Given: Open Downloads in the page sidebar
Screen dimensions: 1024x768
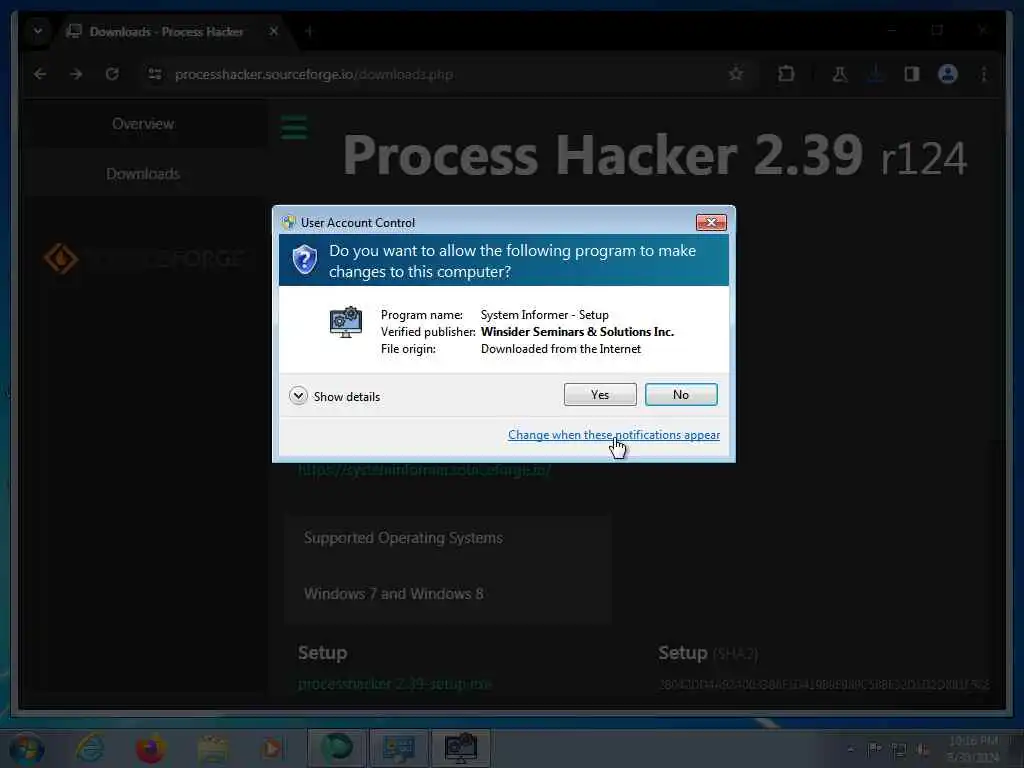Looking at the screenshot, I should point(143,174).
